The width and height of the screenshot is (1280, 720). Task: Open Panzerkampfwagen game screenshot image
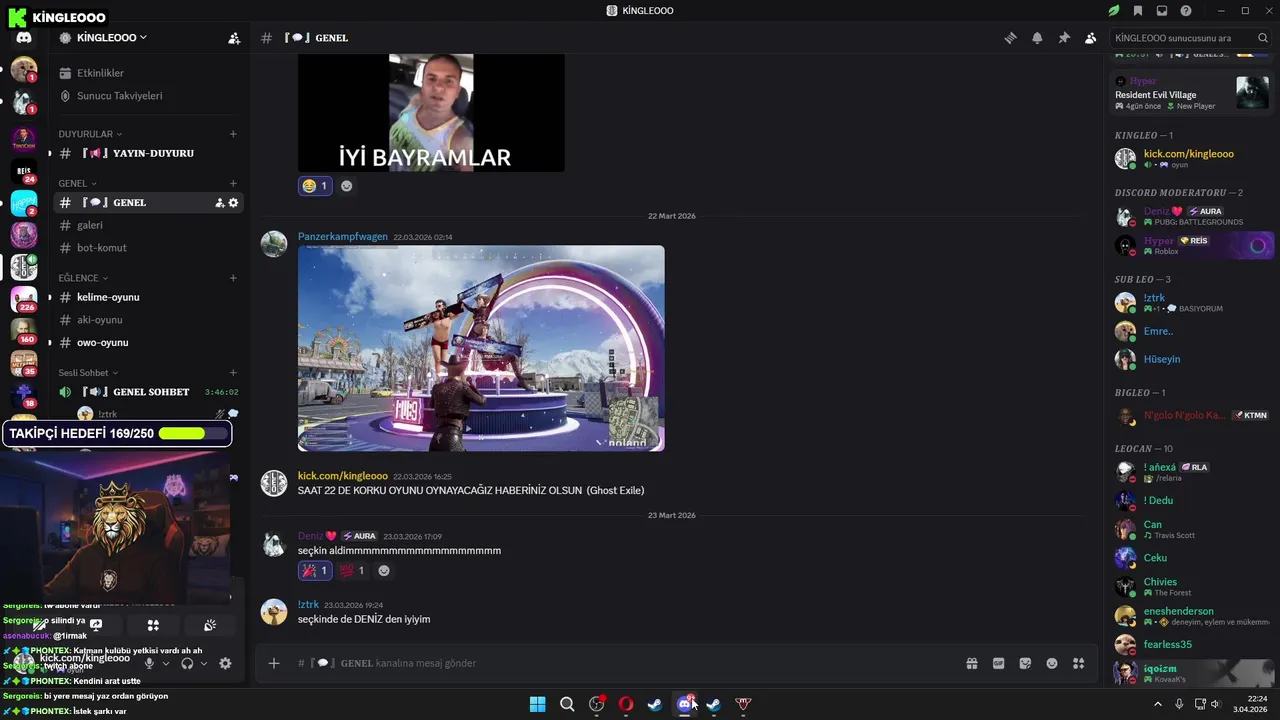pos(481,348)
